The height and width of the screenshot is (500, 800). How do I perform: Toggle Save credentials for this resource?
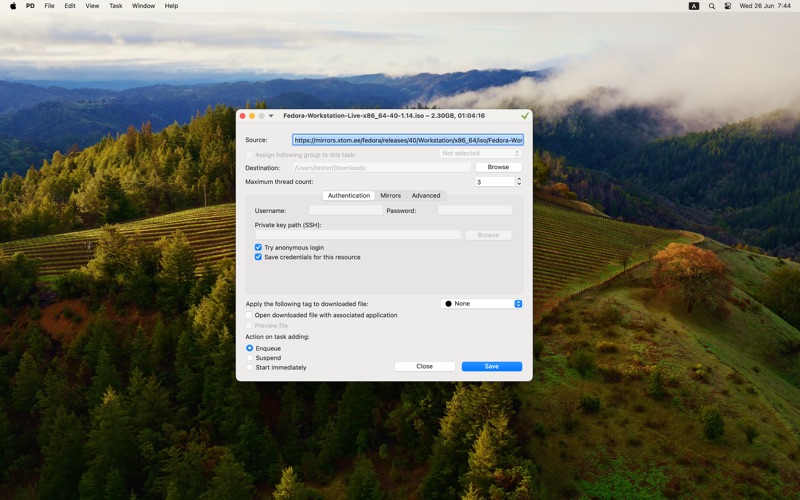(x=258, y=257)
